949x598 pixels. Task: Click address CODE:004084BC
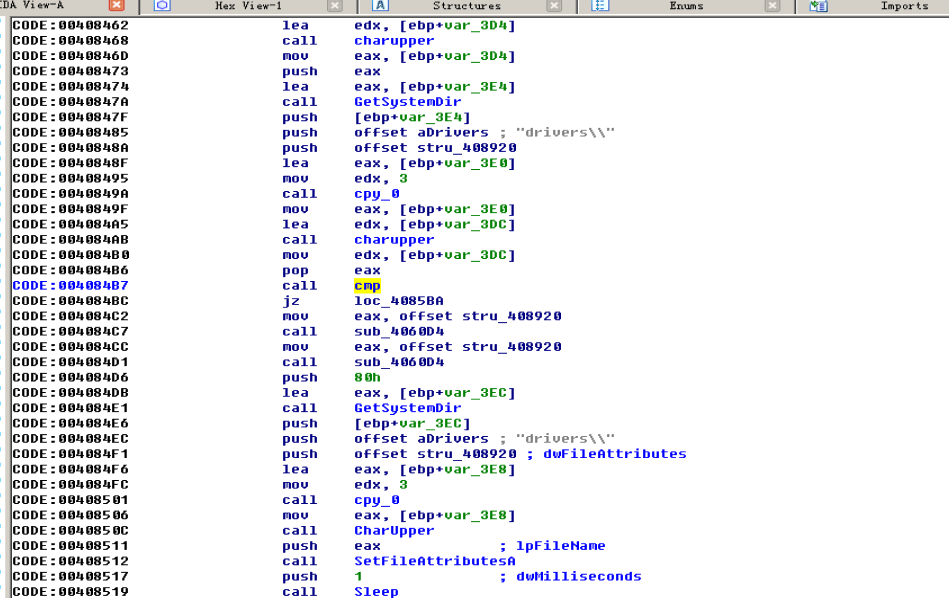coord(70,301)
